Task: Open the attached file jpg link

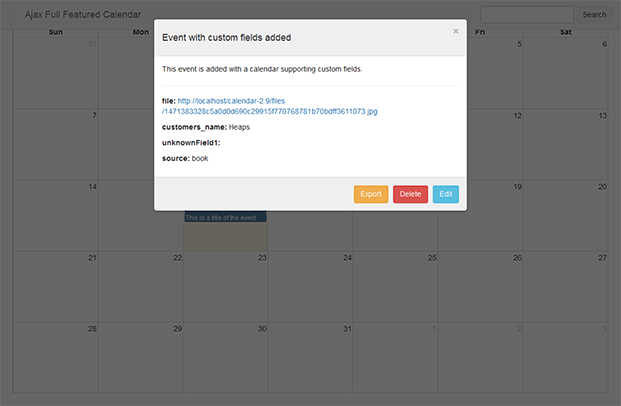Action: click(x=269, y=106)
